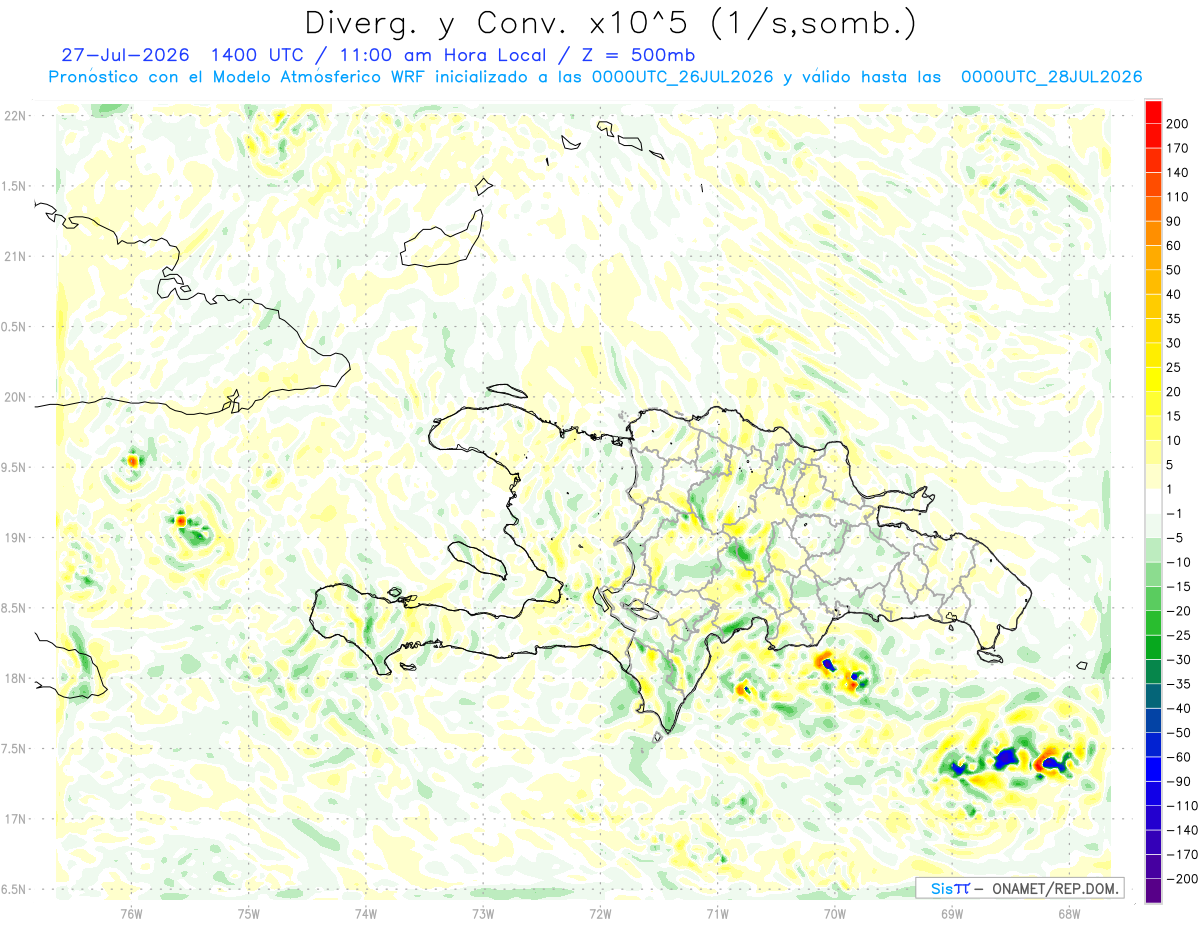Click the 22N latitude label

pyautogui.click(x=14, y=116)
